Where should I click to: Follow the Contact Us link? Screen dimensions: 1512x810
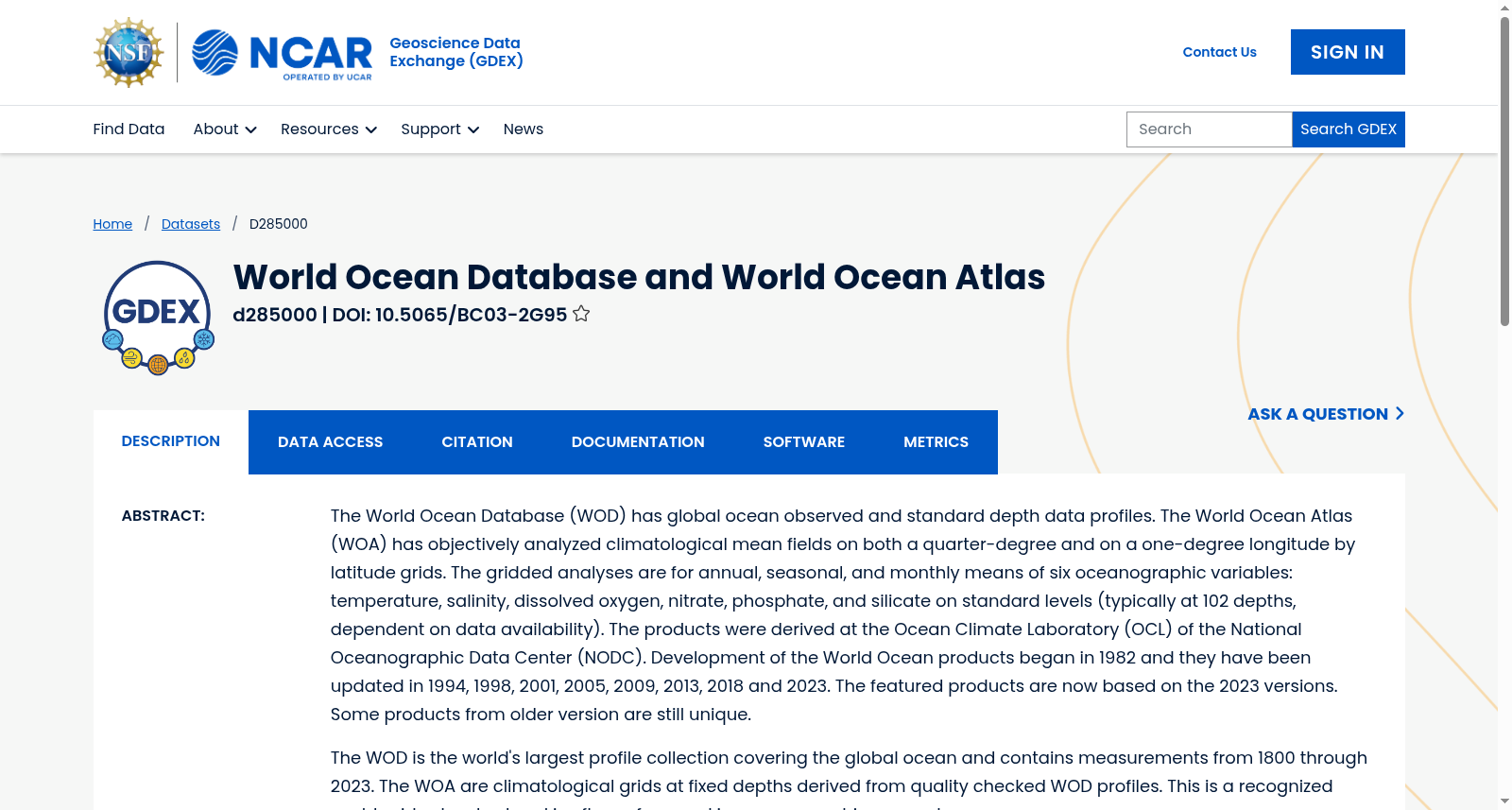(1219, 52)
